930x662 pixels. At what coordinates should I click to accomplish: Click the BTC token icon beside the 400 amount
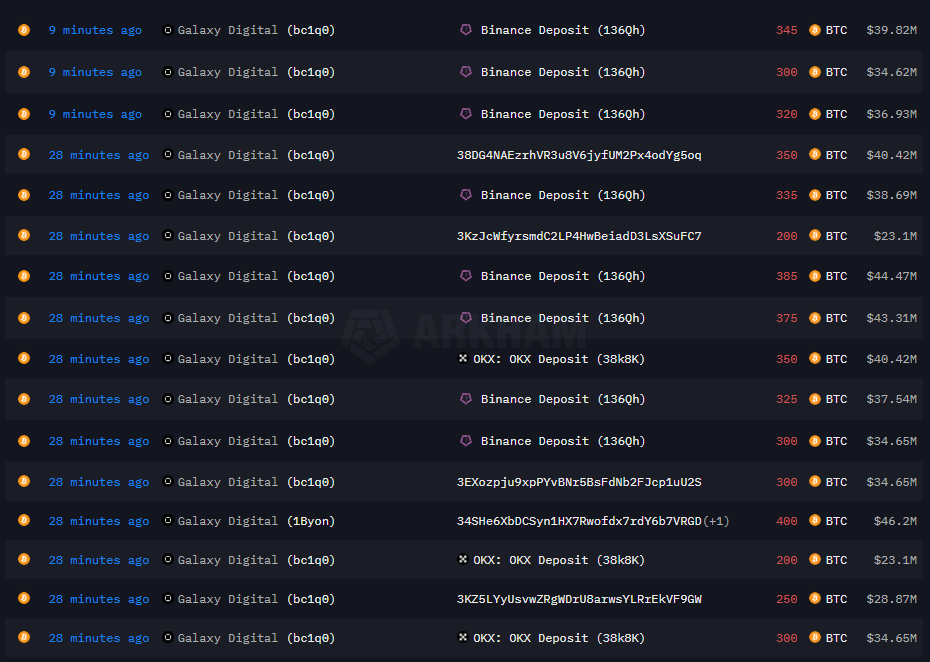[815, 521]
